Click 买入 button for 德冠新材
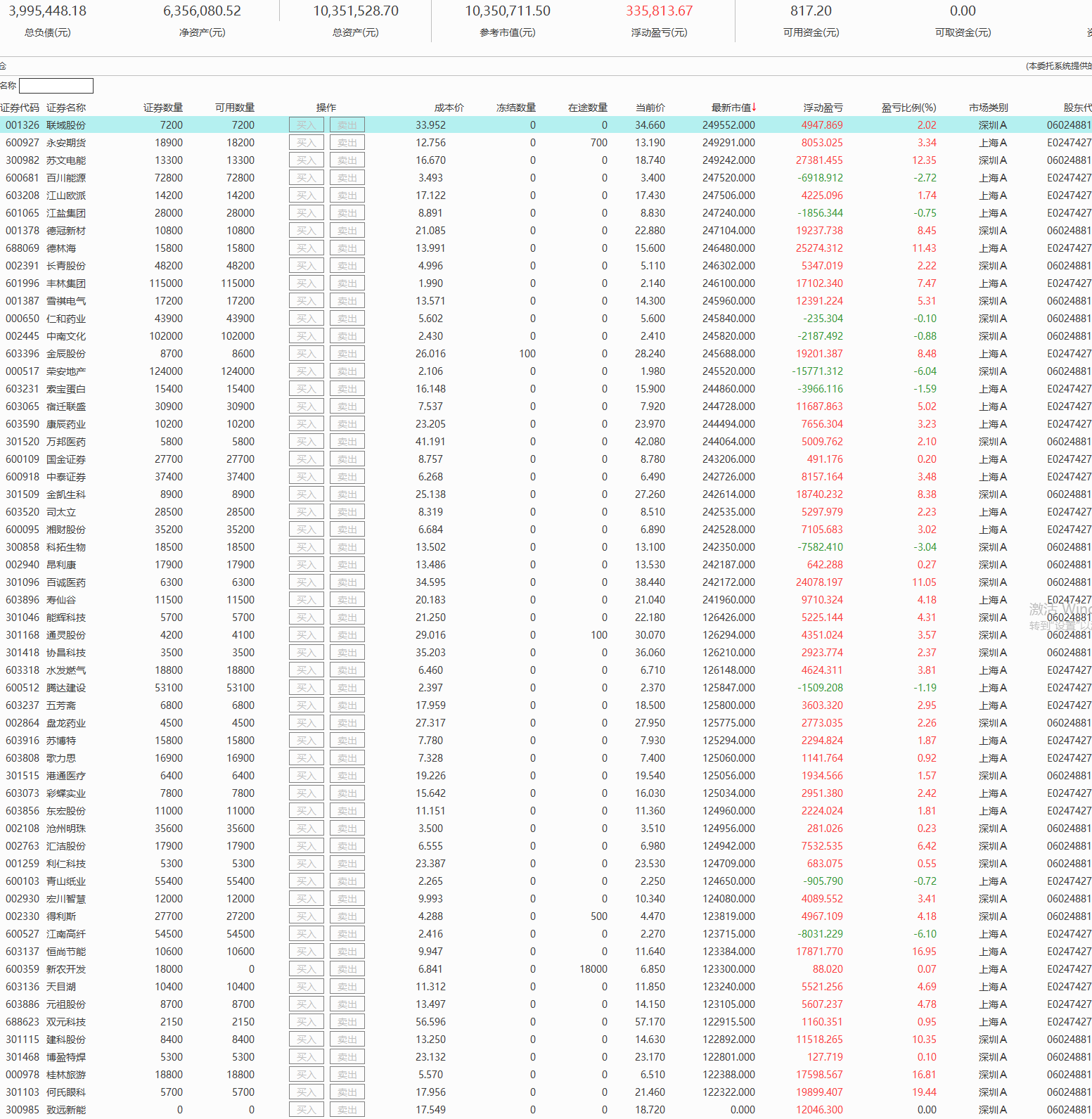This screenshot has height=1119, width=1092. [x=307, y=231]
